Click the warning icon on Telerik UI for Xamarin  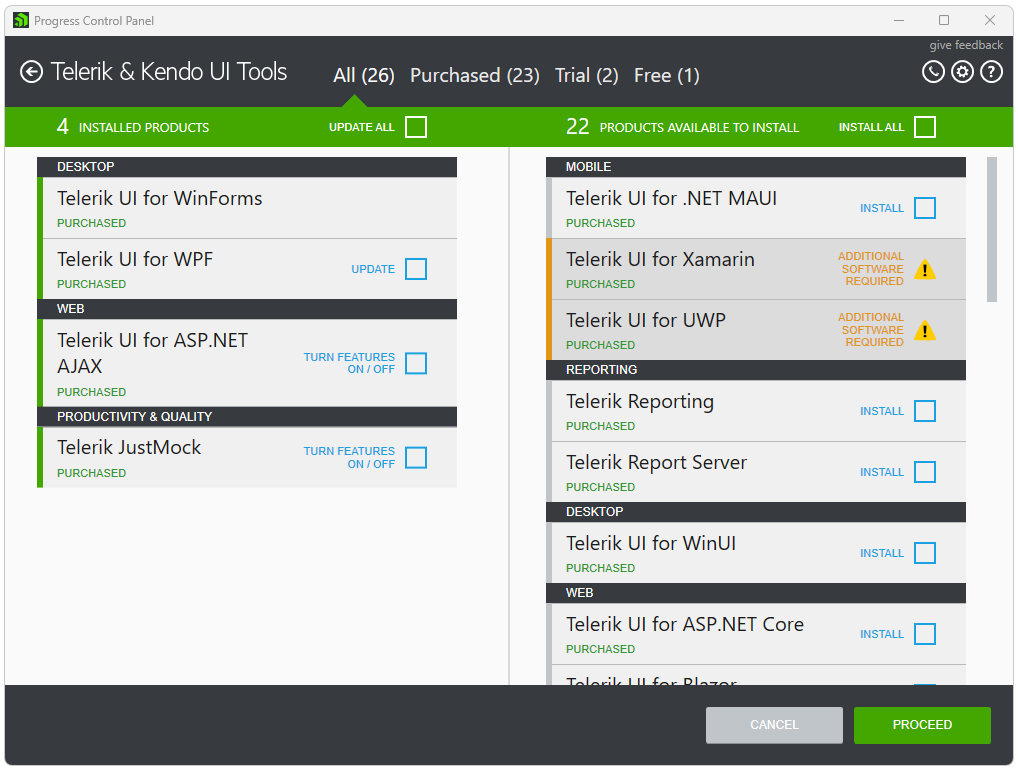pos(925,269)
